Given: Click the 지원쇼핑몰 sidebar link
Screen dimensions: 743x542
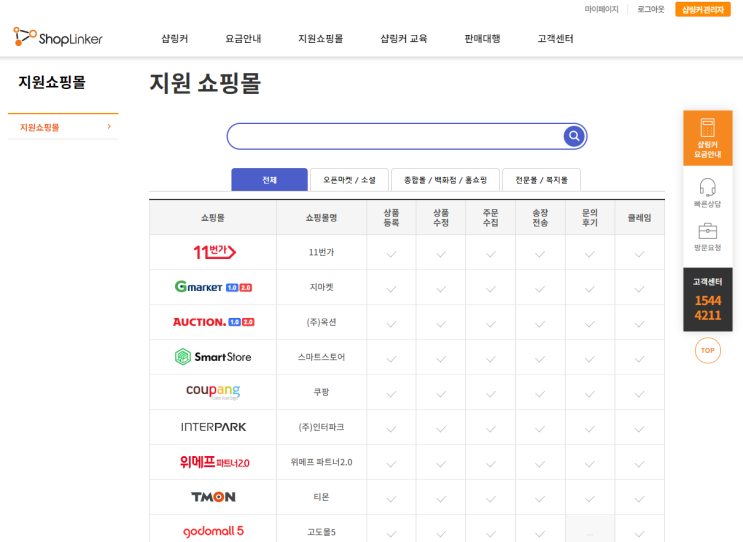Looking at the screenshot, I should coord(39,127).
